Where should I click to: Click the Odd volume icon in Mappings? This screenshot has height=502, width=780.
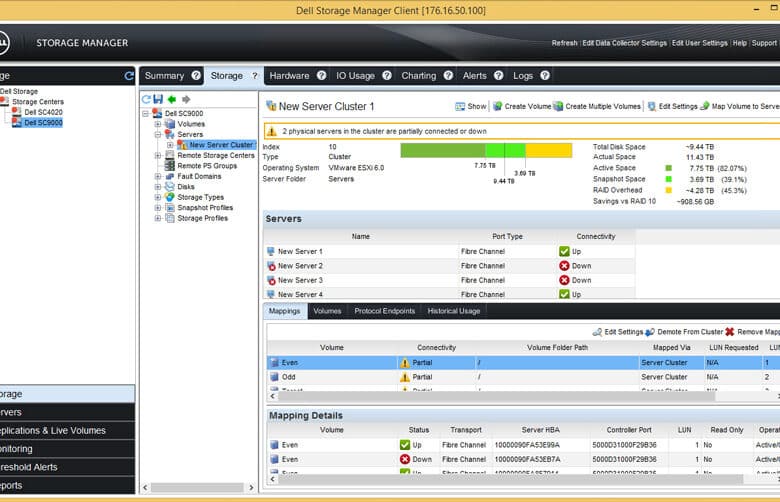click(x=274, y=377)
